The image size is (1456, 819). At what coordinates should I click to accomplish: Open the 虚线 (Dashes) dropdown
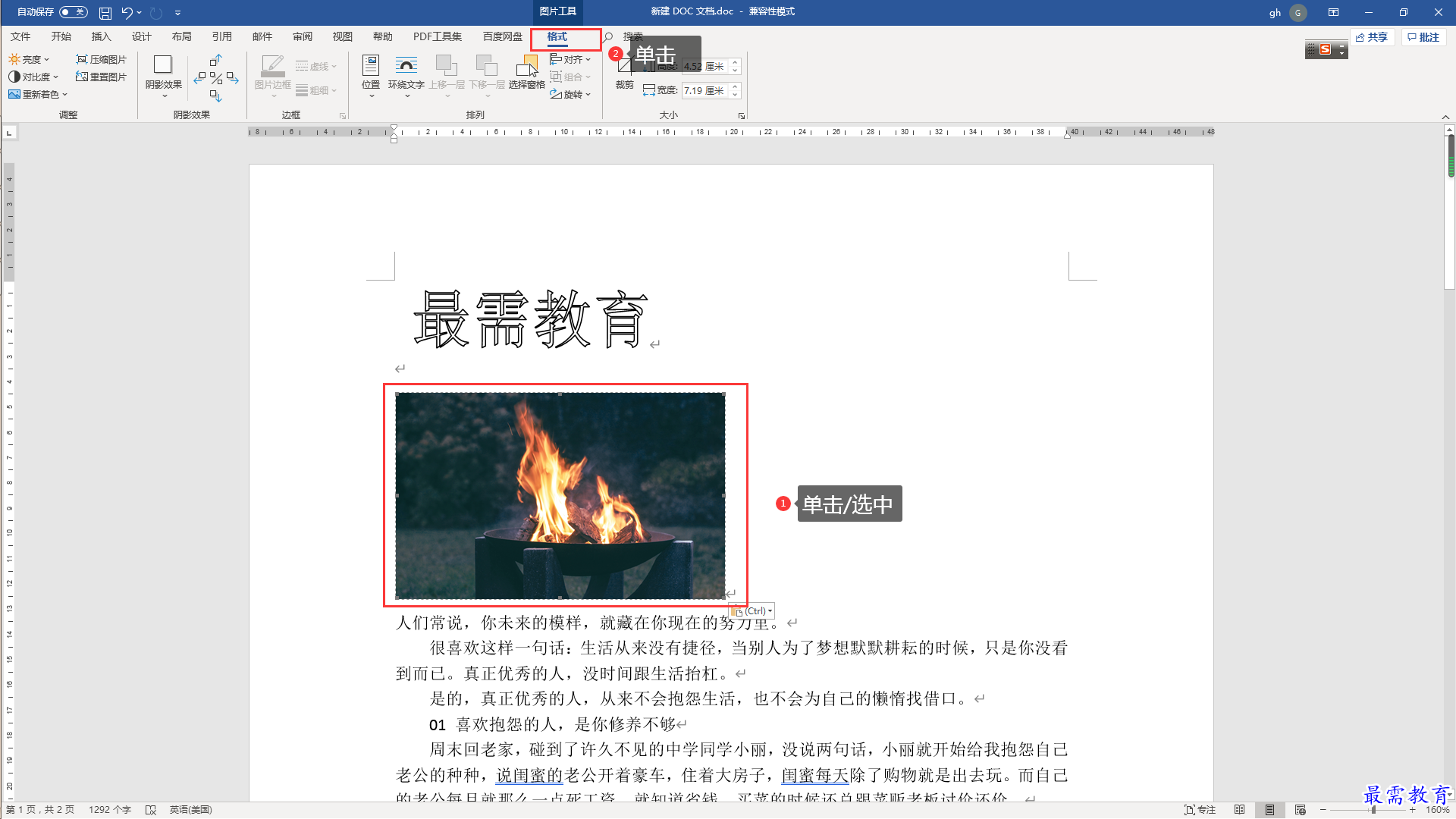[316, 66]
